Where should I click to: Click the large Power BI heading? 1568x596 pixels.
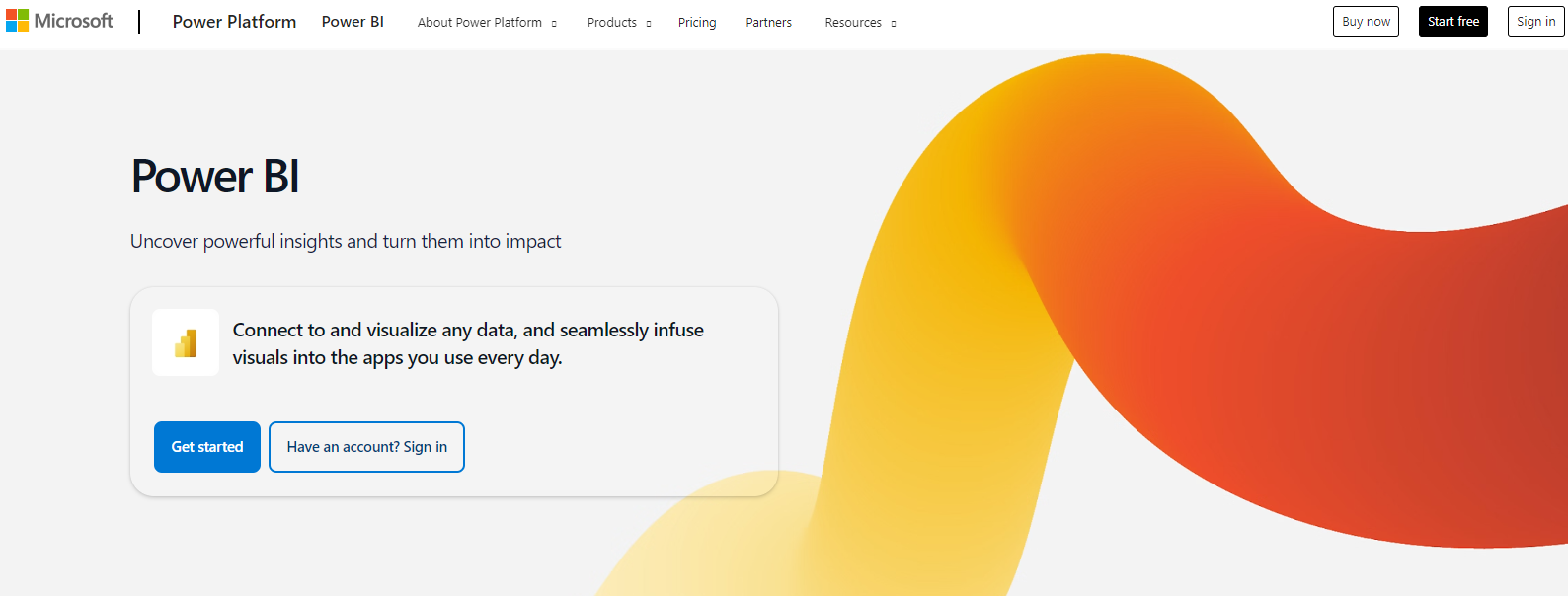215,177
